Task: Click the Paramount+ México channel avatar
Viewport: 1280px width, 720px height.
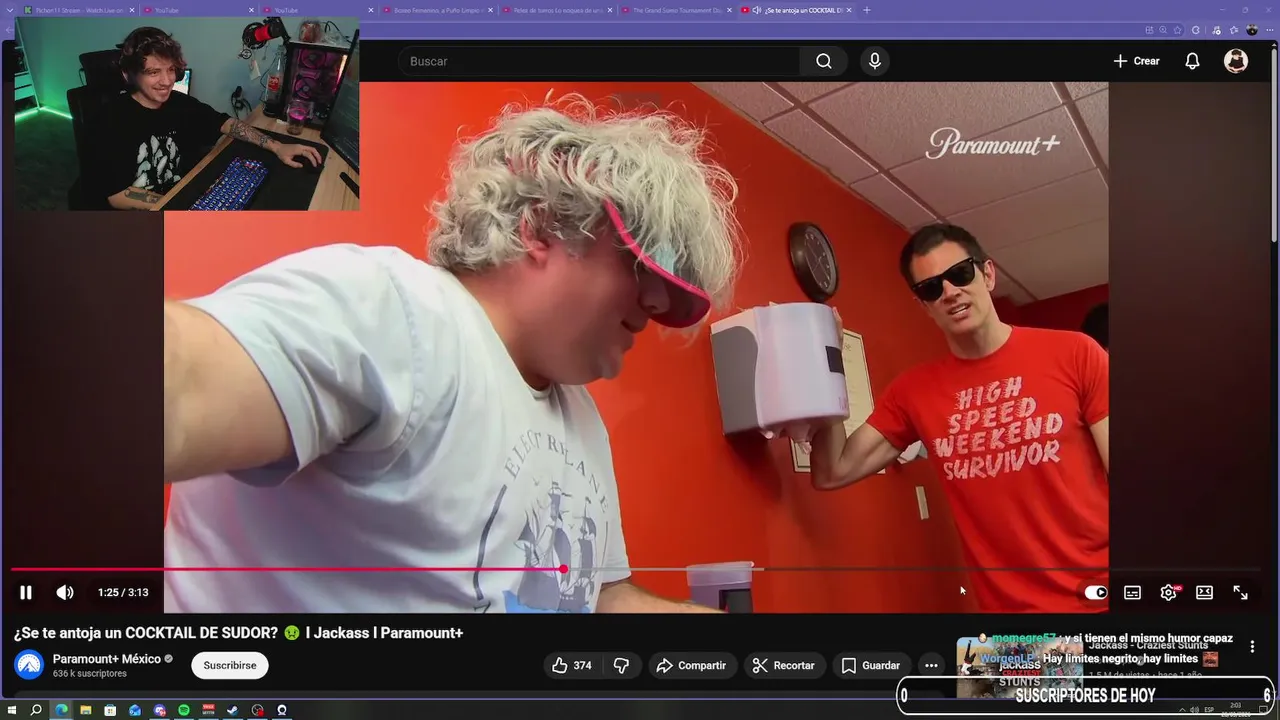Action: click(x=28, y=665)
